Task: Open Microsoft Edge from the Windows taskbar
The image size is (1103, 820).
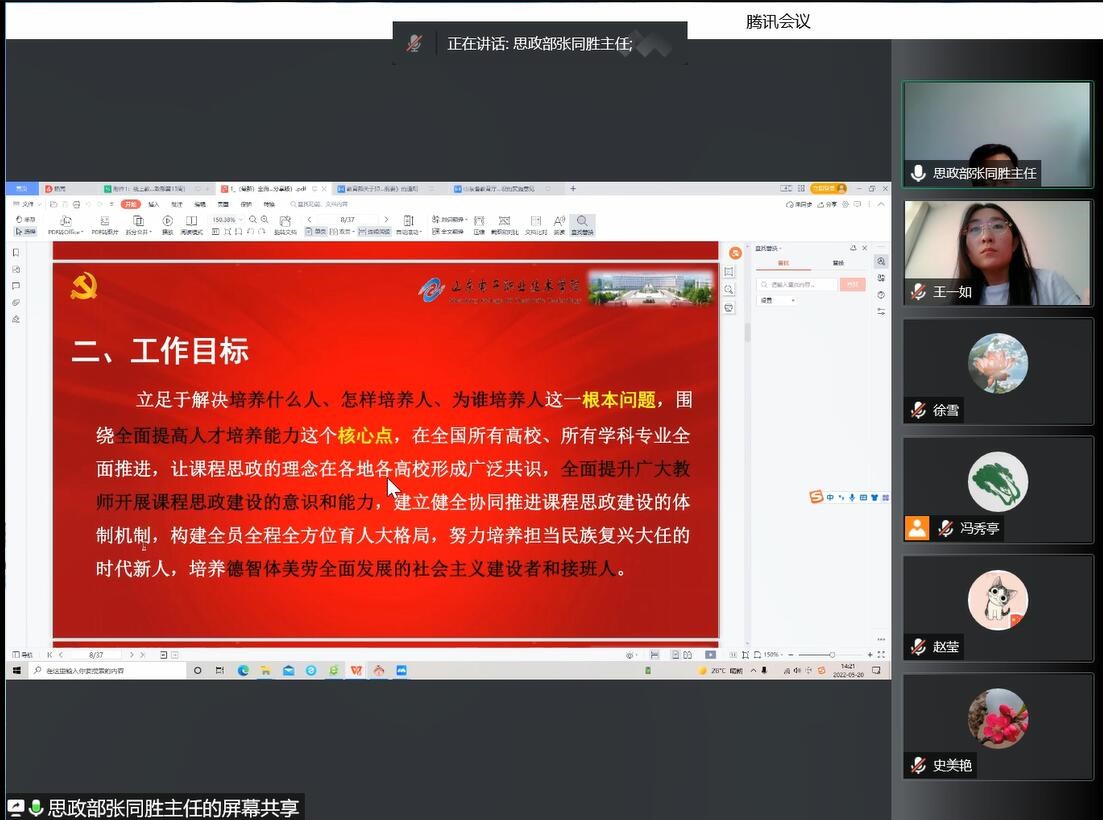Action: coord(243,670)
